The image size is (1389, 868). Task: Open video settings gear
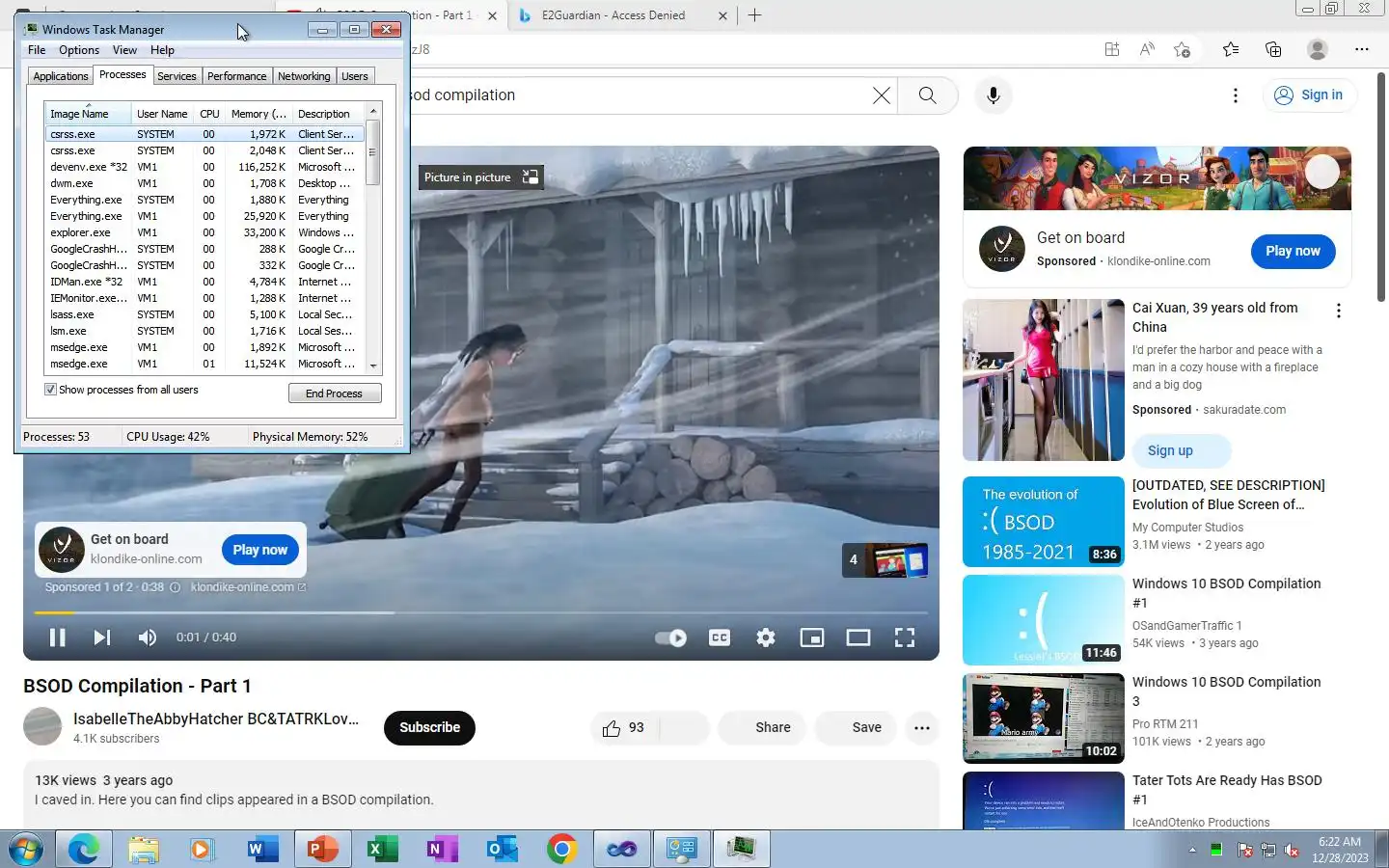point(766,637)
